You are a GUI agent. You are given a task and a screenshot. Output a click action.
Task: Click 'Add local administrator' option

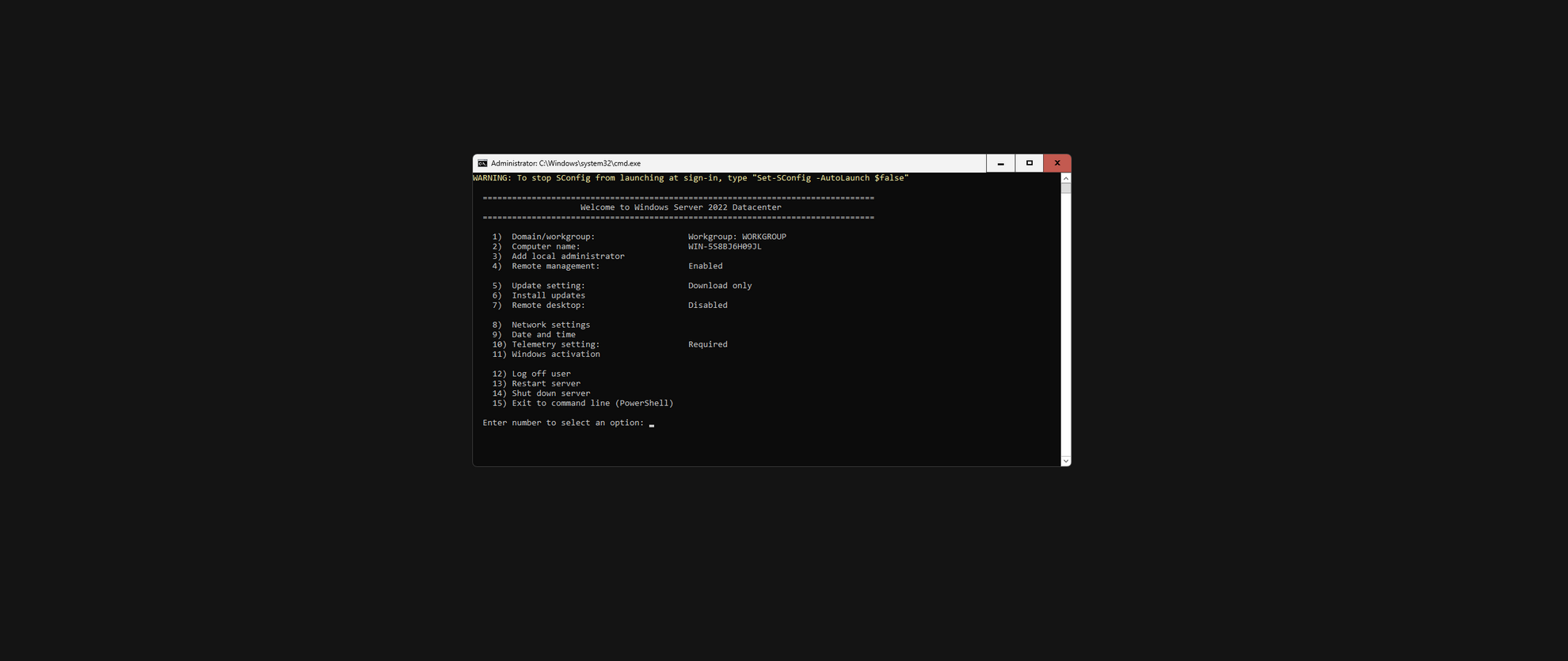click(558, 256)
